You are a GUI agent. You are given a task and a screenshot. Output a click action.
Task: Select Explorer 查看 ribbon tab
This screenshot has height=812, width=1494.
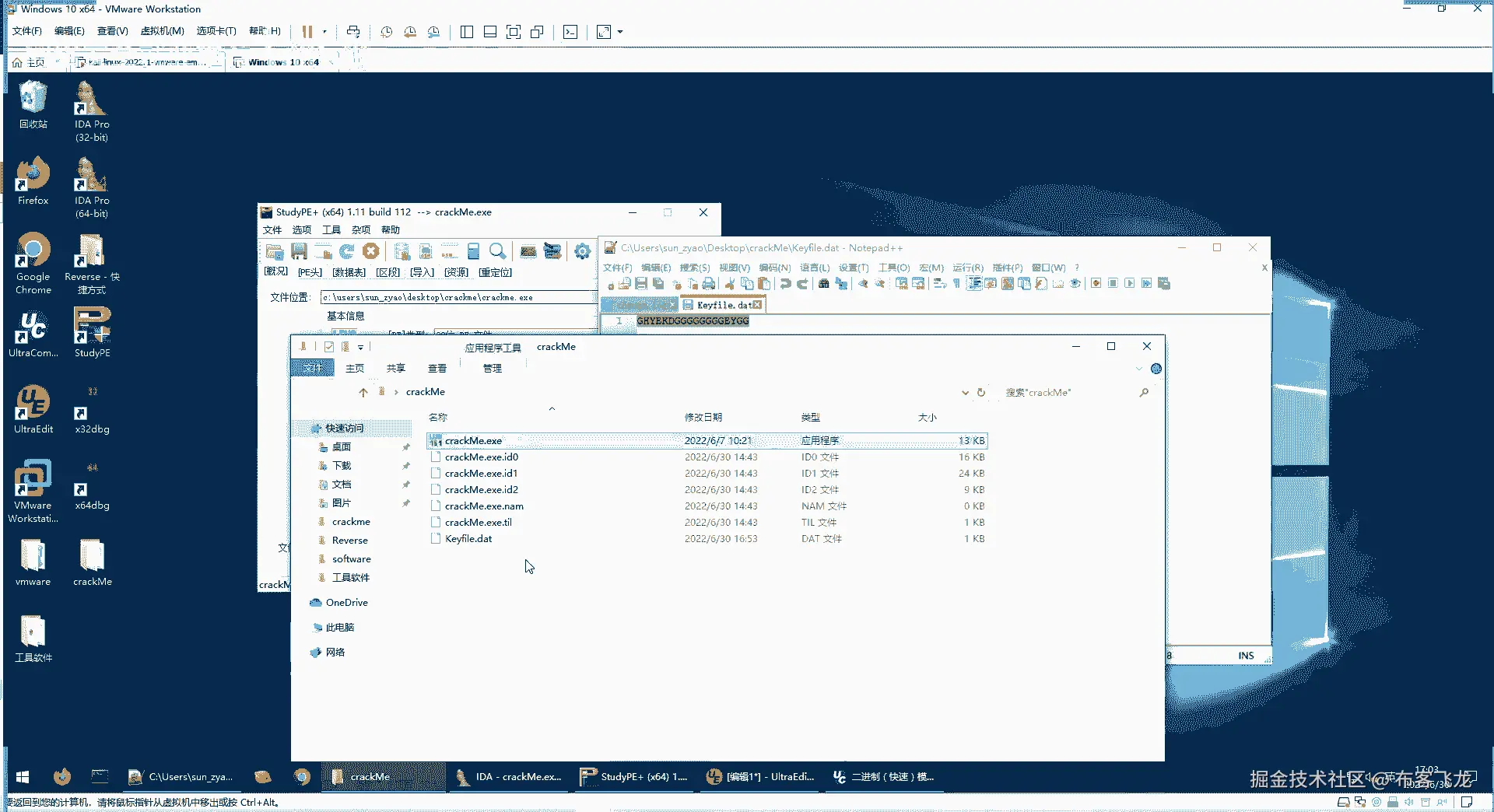pos(437,369)
